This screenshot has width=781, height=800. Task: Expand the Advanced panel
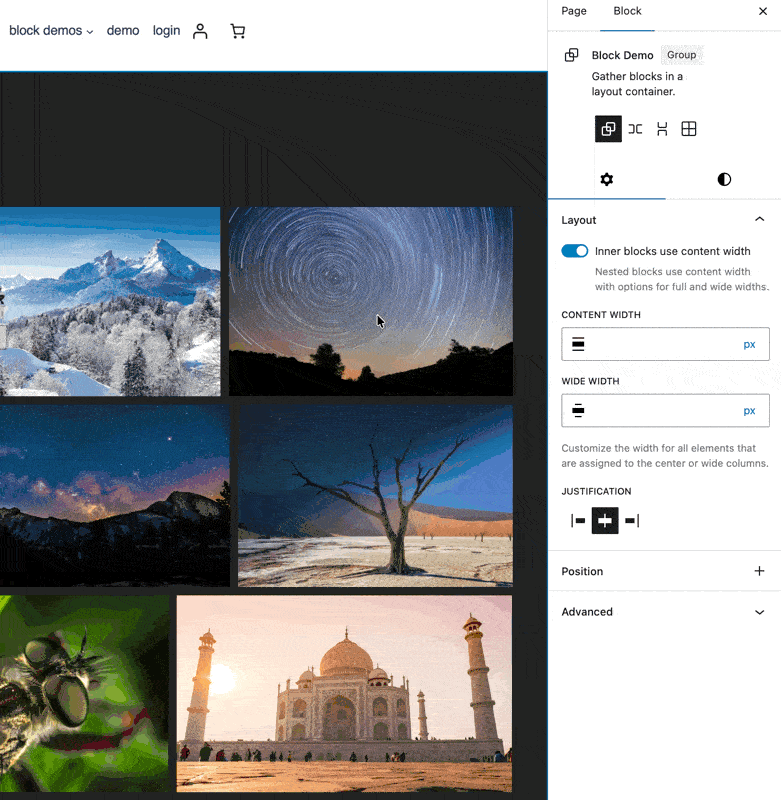(759, 612)
